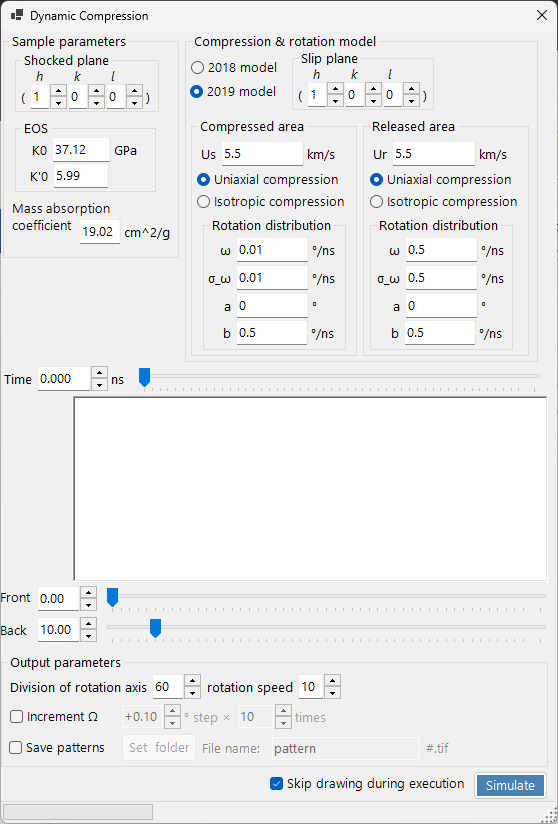Increase Slip plane k value
The width and height of the screenshot is (558, 824).
tap(373, 89)
